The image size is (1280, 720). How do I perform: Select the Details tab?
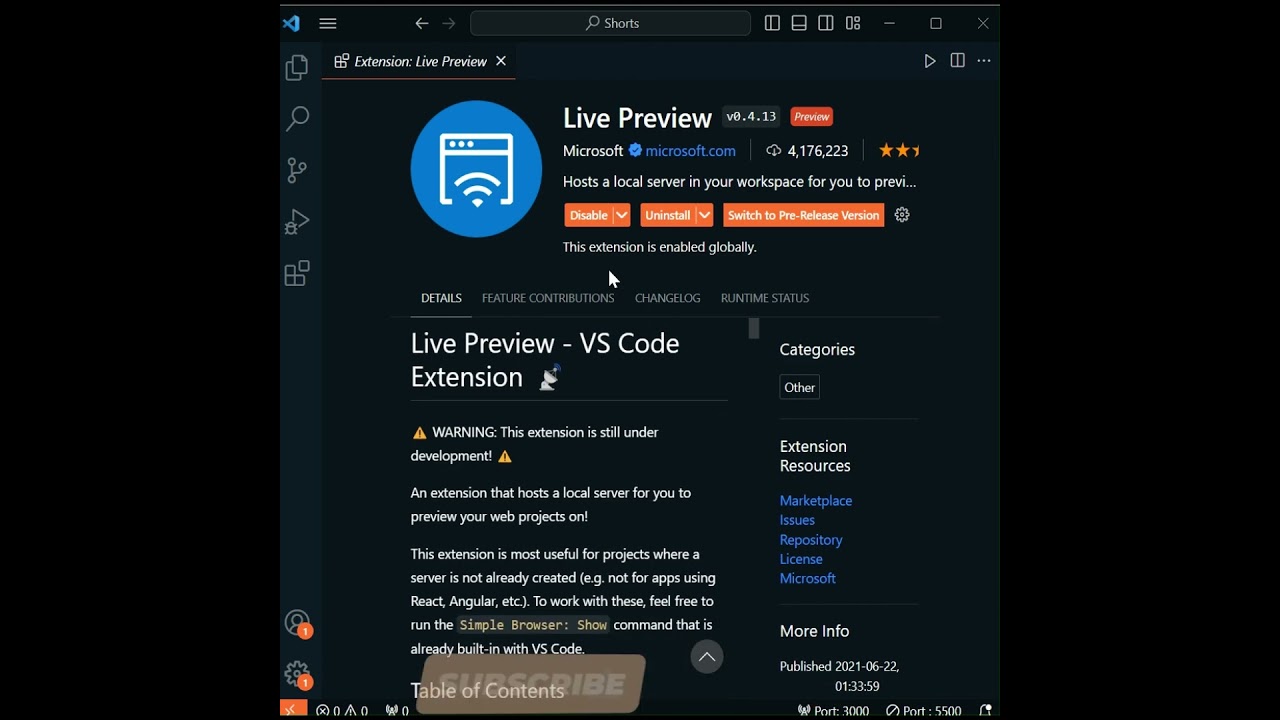point(441,298)
